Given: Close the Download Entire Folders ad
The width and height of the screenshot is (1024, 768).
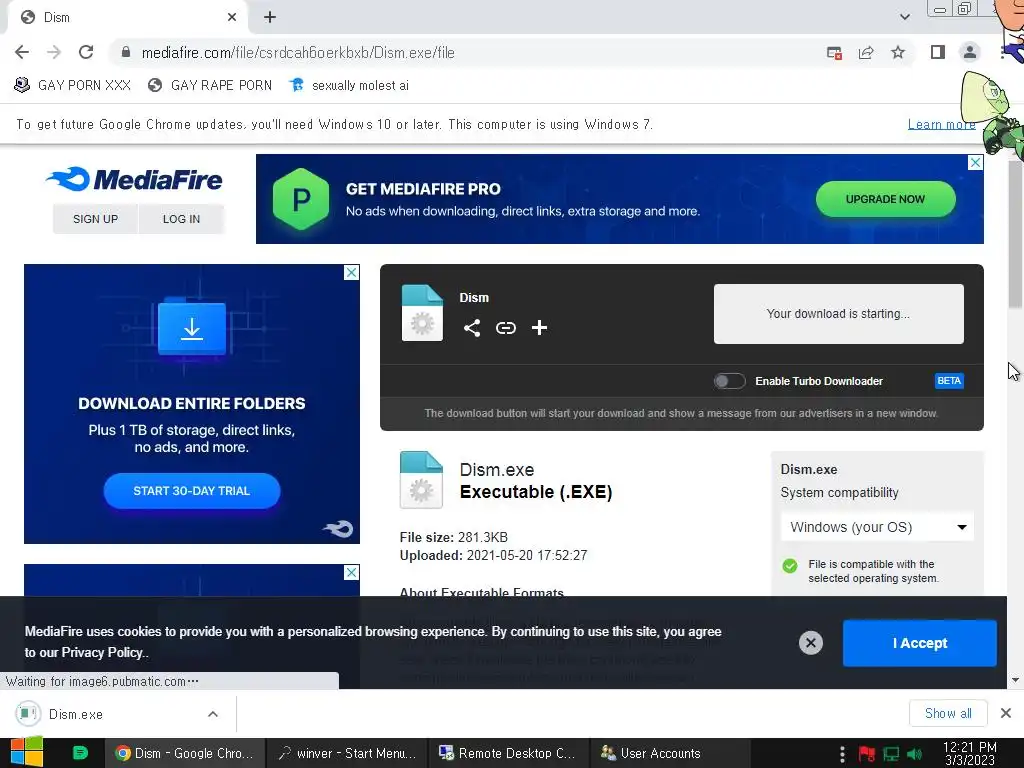Looking at the screenshot, I should [x=351, y=272].
